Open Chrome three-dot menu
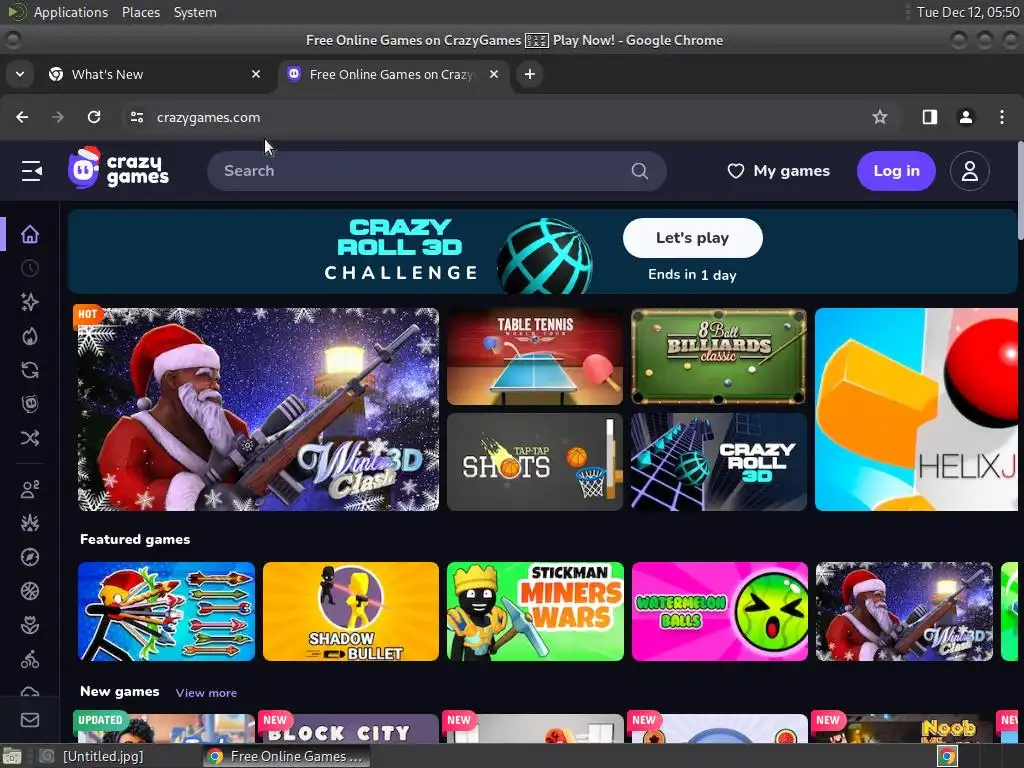This screenshot has height=768, width=1024. (1002, 117)
